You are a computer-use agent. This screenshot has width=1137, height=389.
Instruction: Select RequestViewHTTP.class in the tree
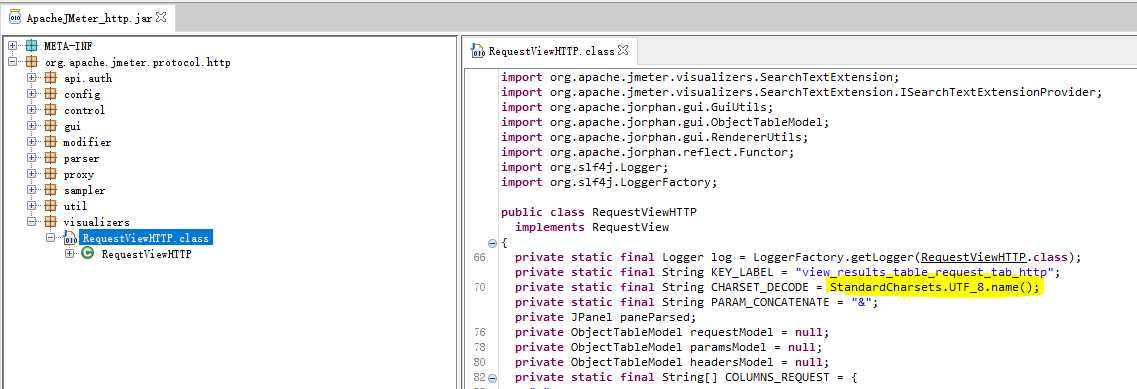pyautogui.click(x=146, y=238)
